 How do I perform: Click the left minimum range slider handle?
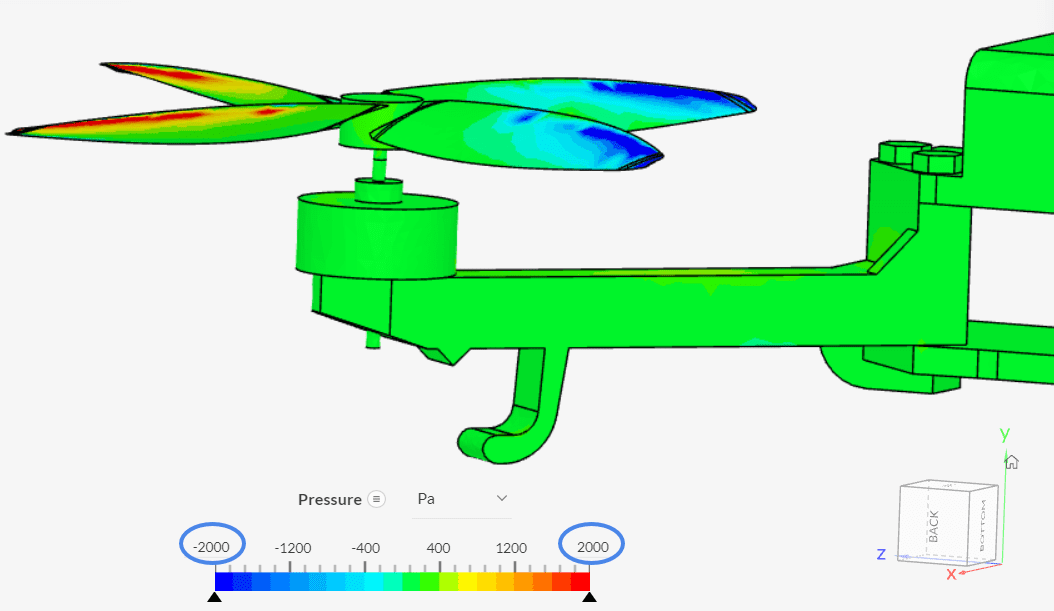tap(214, 597)
